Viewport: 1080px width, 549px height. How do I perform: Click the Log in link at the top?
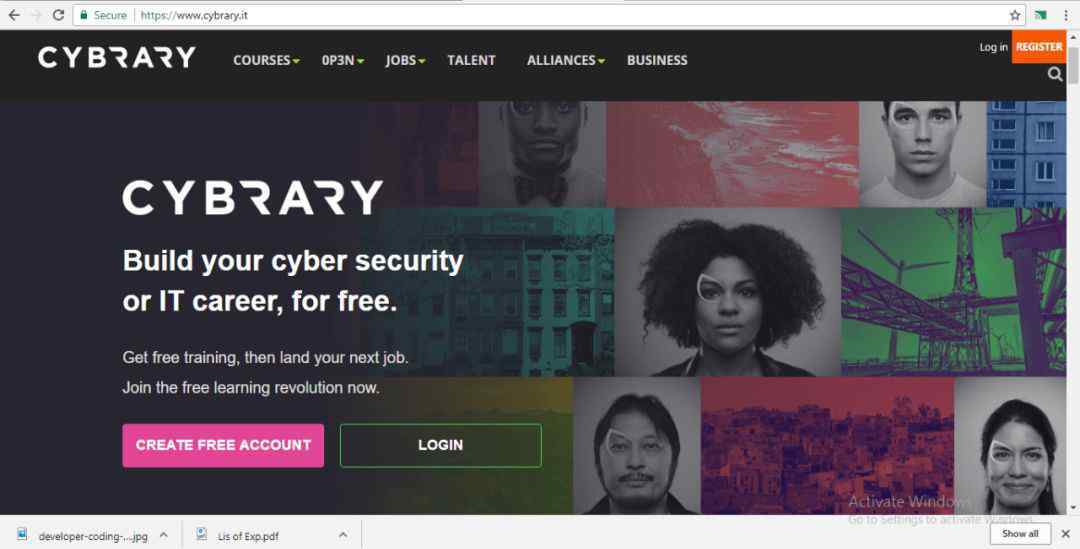point(993,47)
